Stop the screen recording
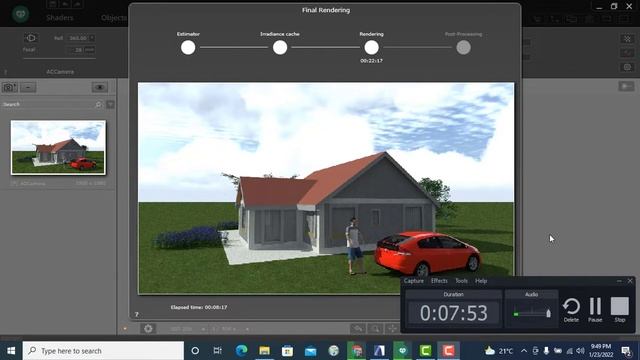This screenshot has width=640, height=360. click(x=620, y=310)
